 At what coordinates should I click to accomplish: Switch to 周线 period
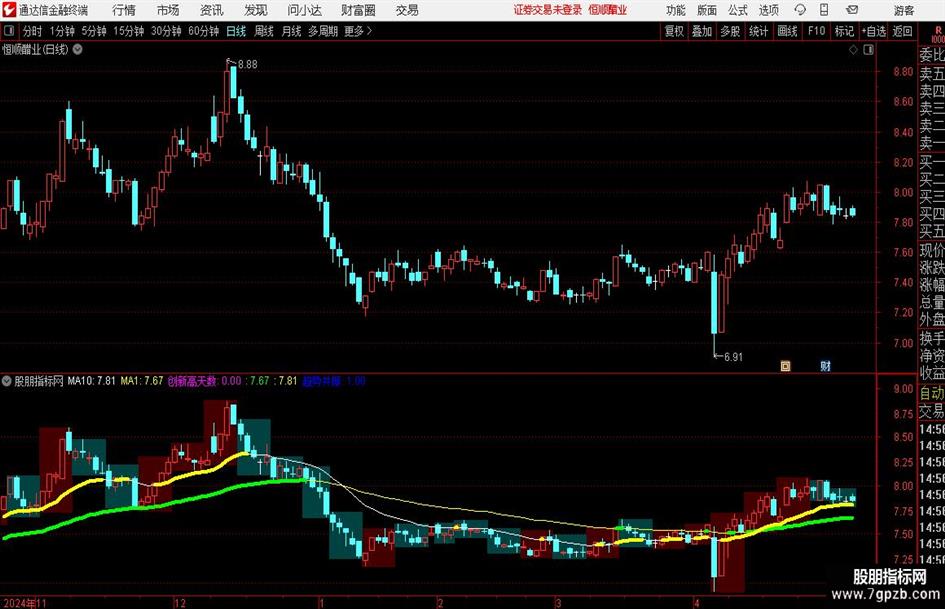(263, 31)
